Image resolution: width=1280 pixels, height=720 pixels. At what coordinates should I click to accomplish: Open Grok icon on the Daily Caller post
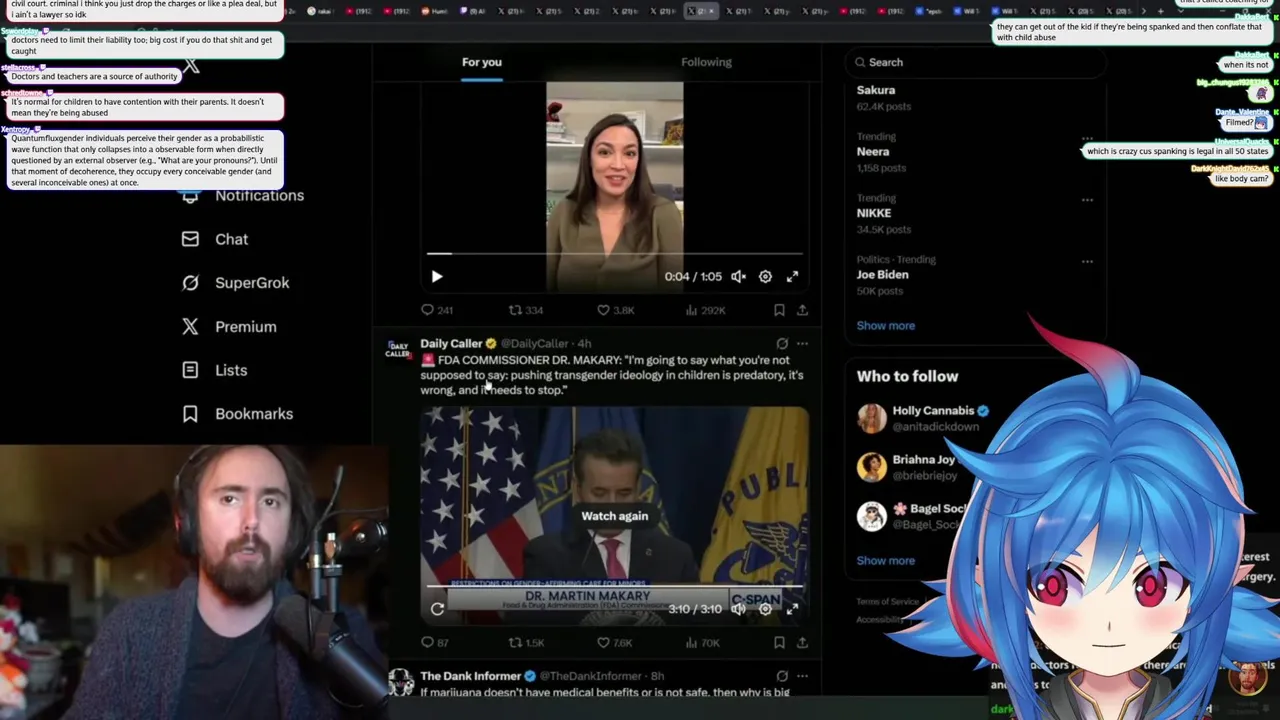(782, 343)
